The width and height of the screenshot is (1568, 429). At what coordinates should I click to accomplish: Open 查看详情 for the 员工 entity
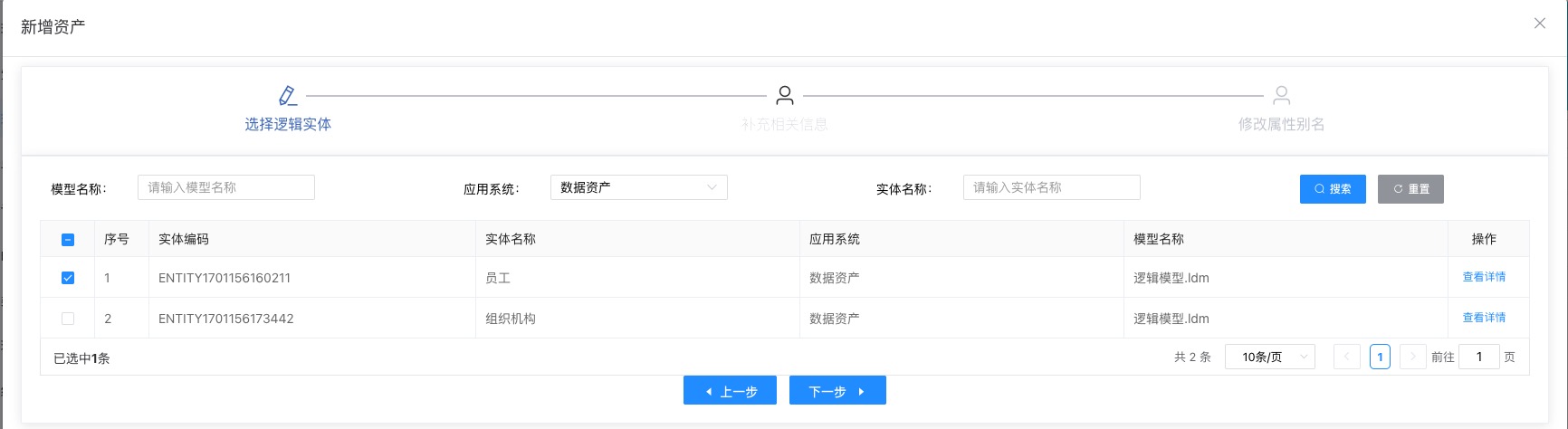tap(1484, 277)
